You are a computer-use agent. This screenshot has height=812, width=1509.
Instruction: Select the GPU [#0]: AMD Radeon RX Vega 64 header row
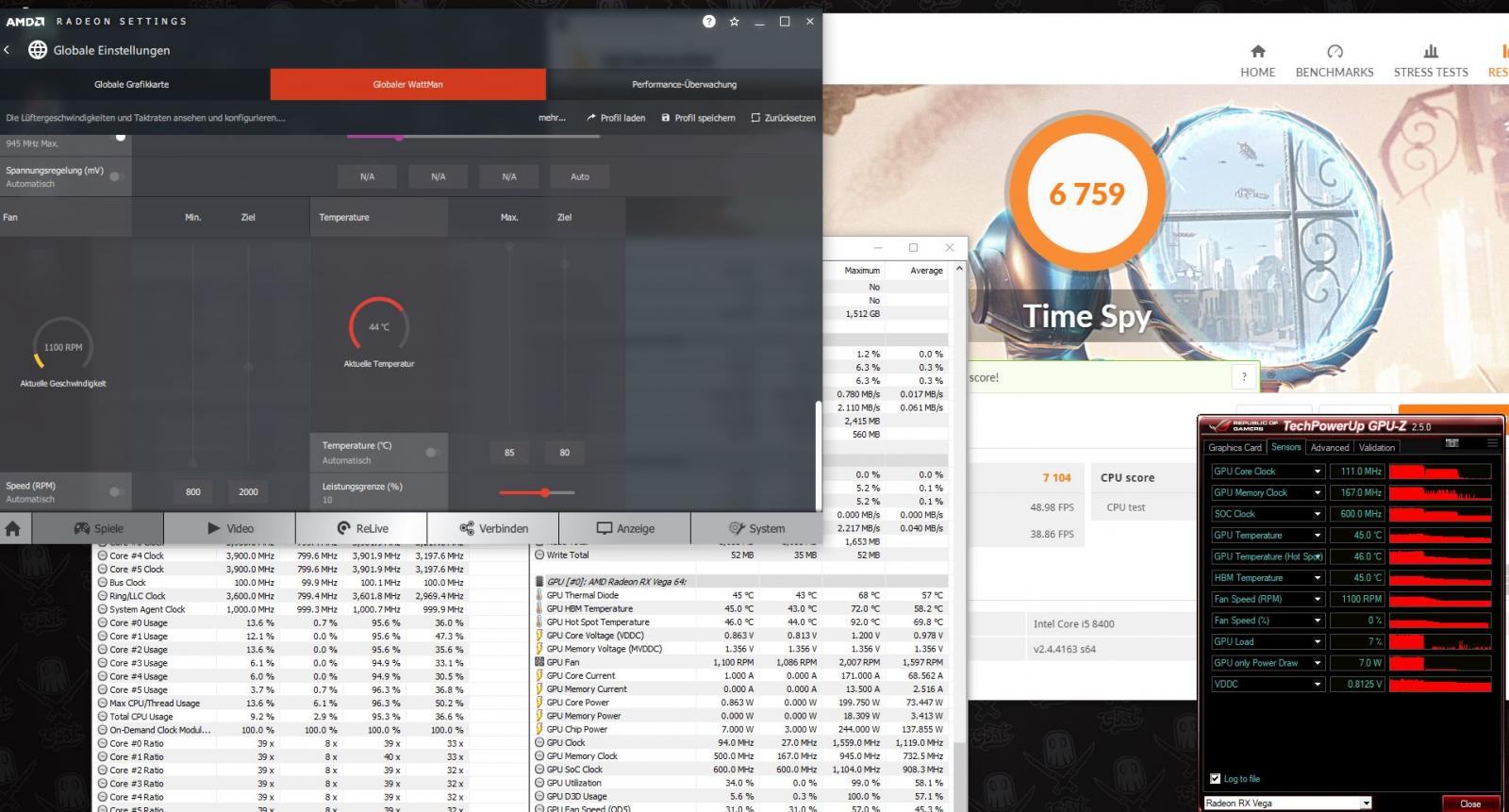tap(740, 582)
